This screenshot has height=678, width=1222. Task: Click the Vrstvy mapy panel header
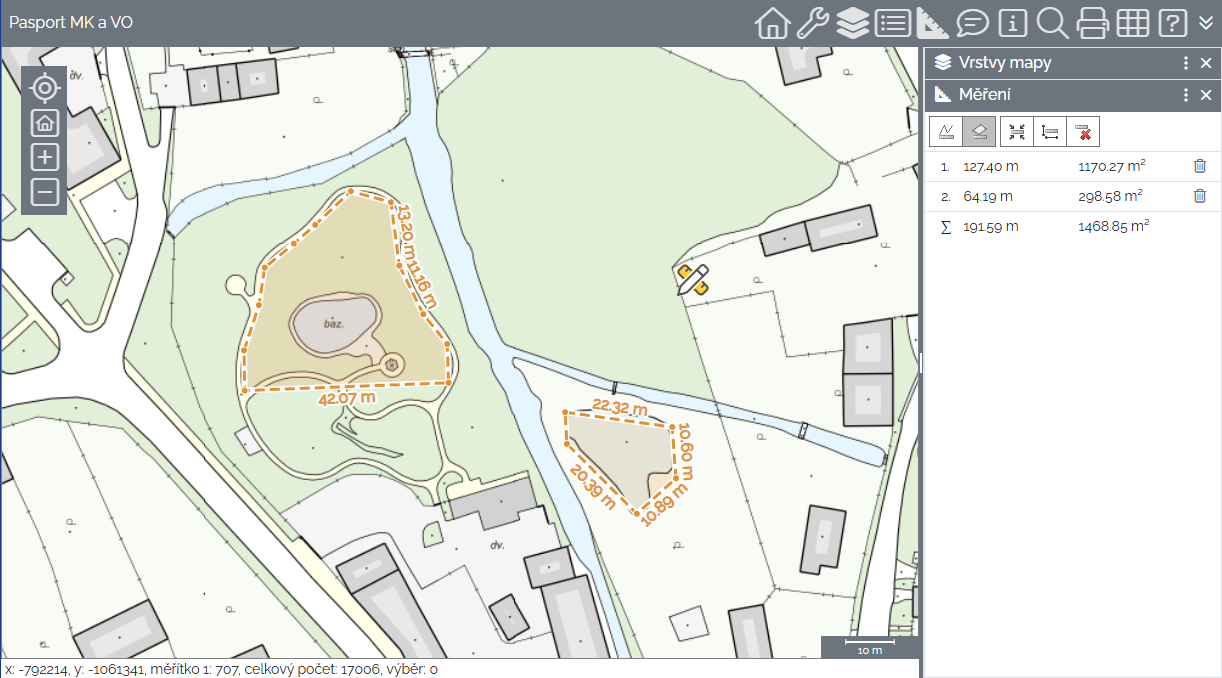[1050, 63]
